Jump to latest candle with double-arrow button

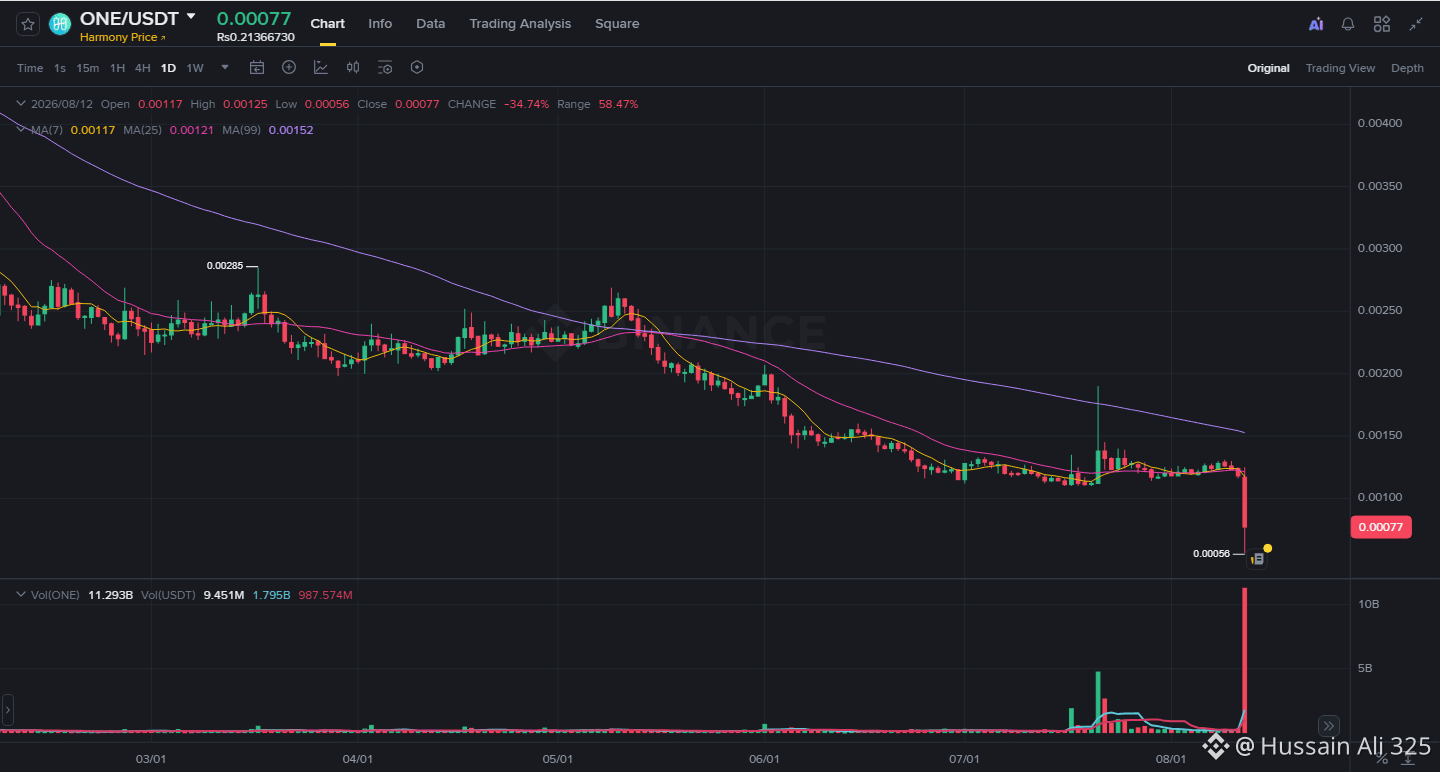(1328, 726)
